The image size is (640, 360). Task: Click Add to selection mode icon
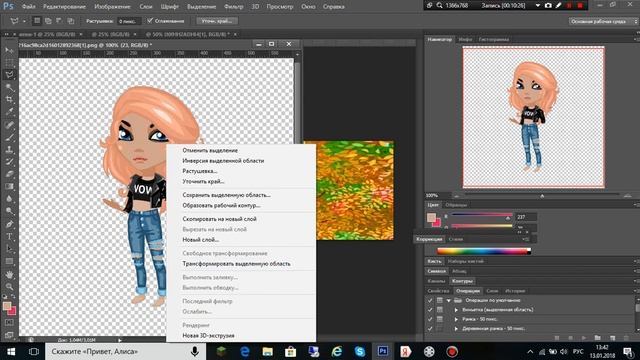click(x=48, y=21)
